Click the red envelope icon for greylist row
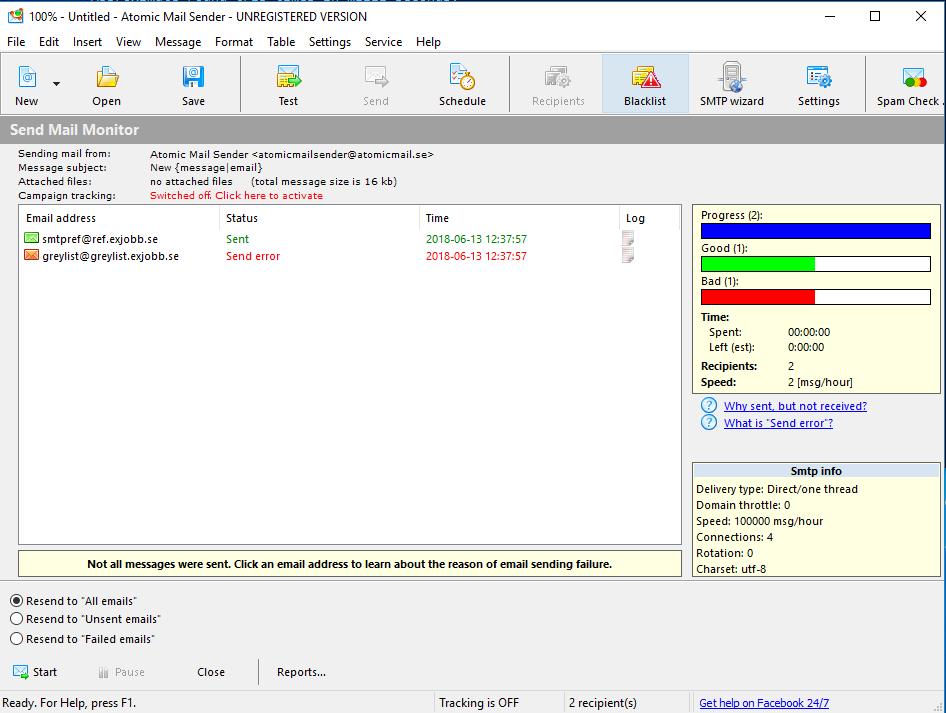This screenshot has height=713, width=946. coord(31,255)
